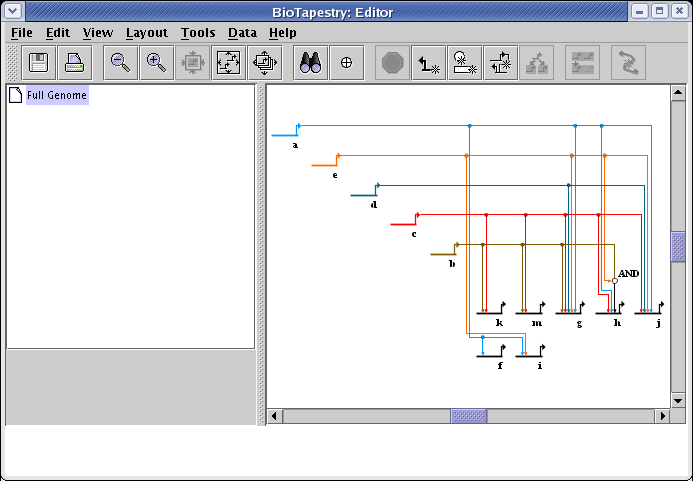Click the crosshair center icon
This screenshot has width=693, height=481.
click(x=347, y=63)
